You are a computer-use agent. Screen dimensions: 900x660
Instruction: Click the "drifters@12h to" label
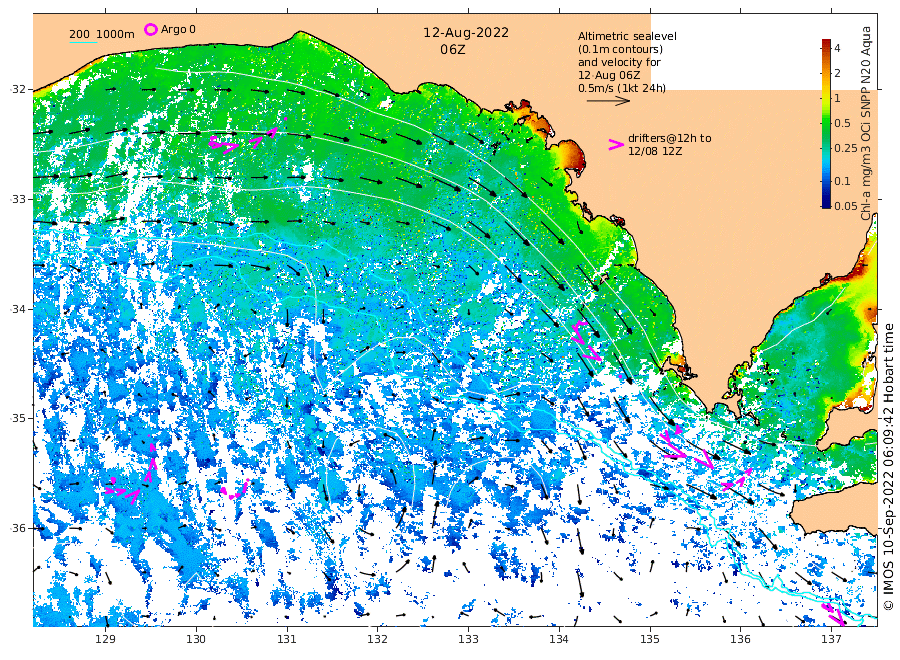pyautogui.click(x=669, y=138)
